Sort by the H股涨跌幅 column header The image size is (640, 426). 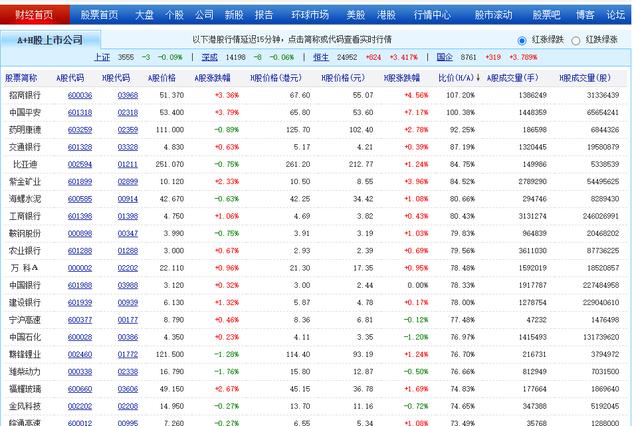(x=402, y=78)
